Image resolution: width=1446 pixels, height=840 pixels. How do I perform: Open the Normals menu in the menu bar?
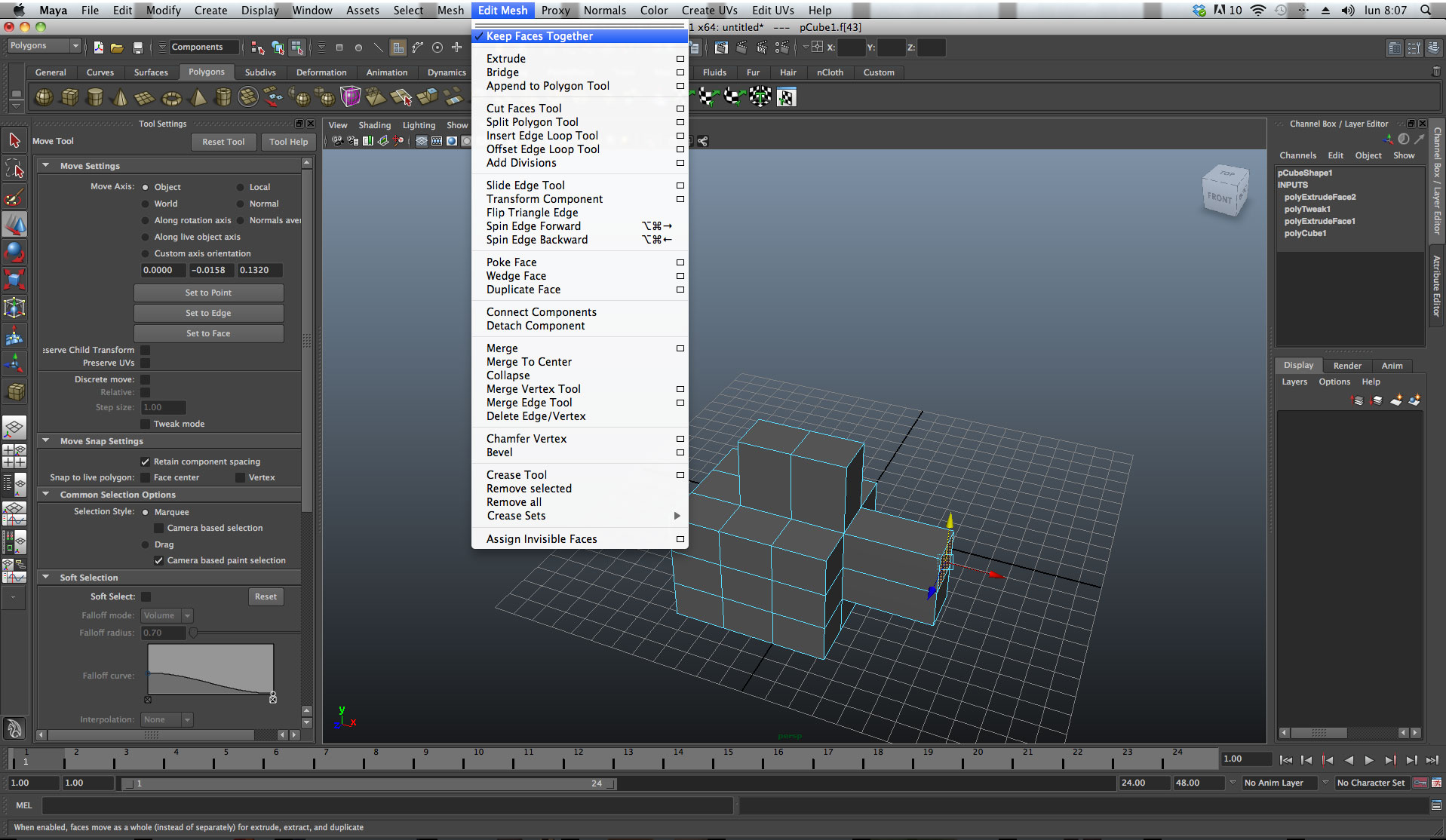(604, 10)
